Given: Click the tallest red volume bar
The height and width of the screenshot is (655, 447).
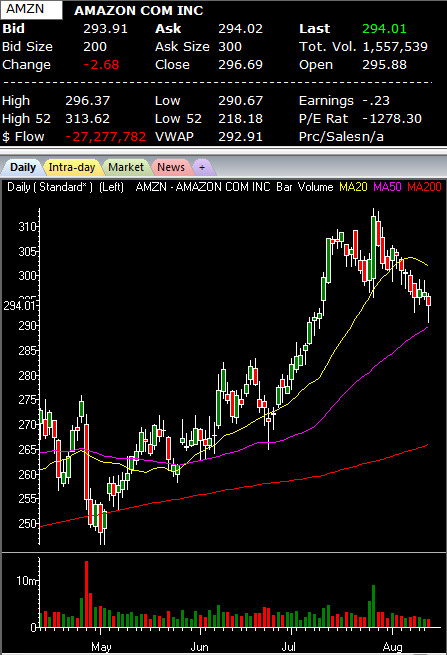Looking at the screenshot, I should (x=86, y=594).
